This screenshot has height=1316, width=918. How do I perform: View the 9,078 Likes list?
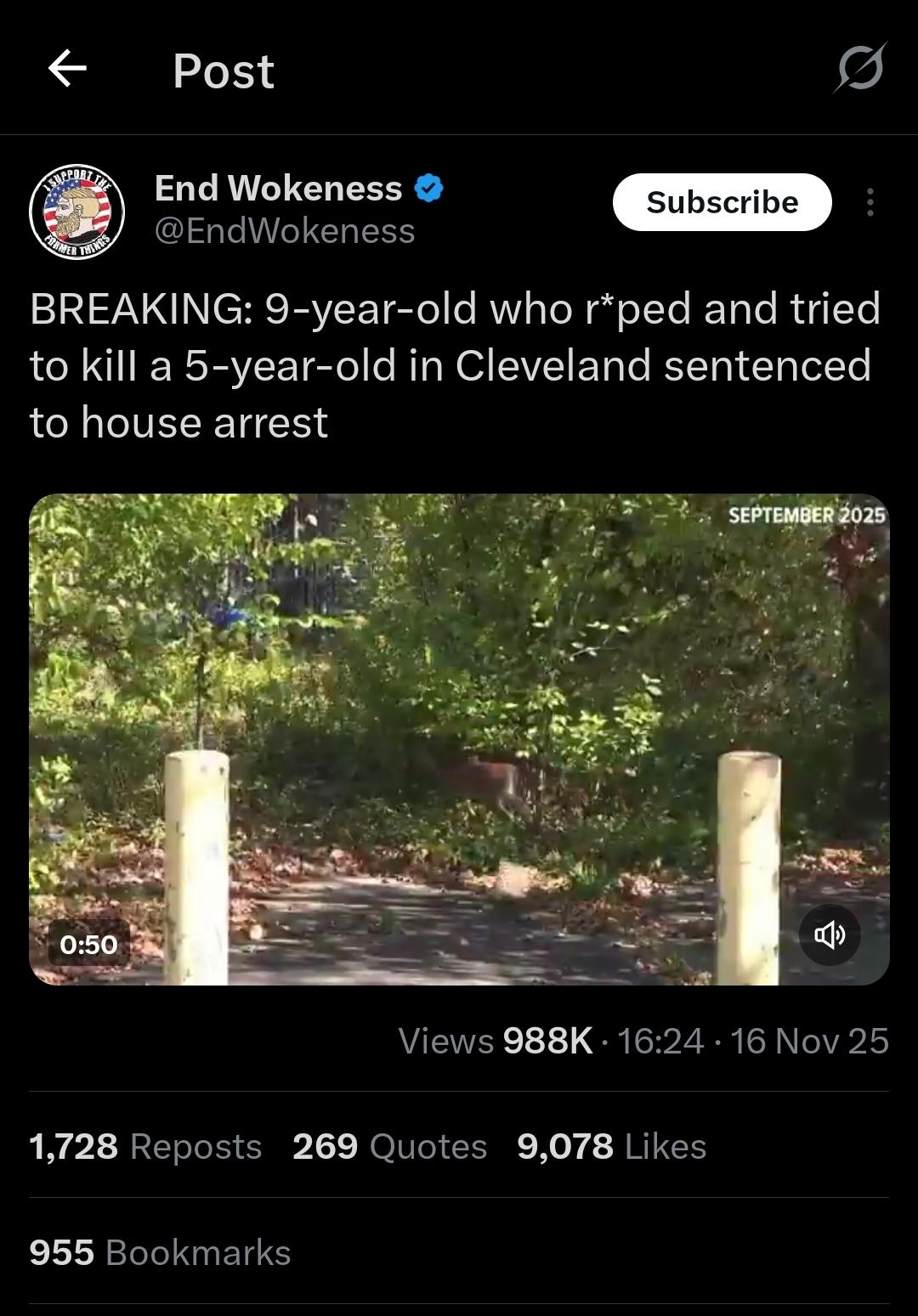[x=612, y=1146]
